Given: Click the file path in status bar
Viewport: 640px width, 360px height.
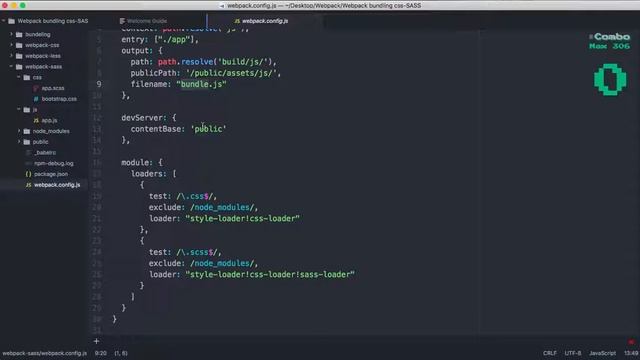Looking at the screenshot, I should point(44,353).
